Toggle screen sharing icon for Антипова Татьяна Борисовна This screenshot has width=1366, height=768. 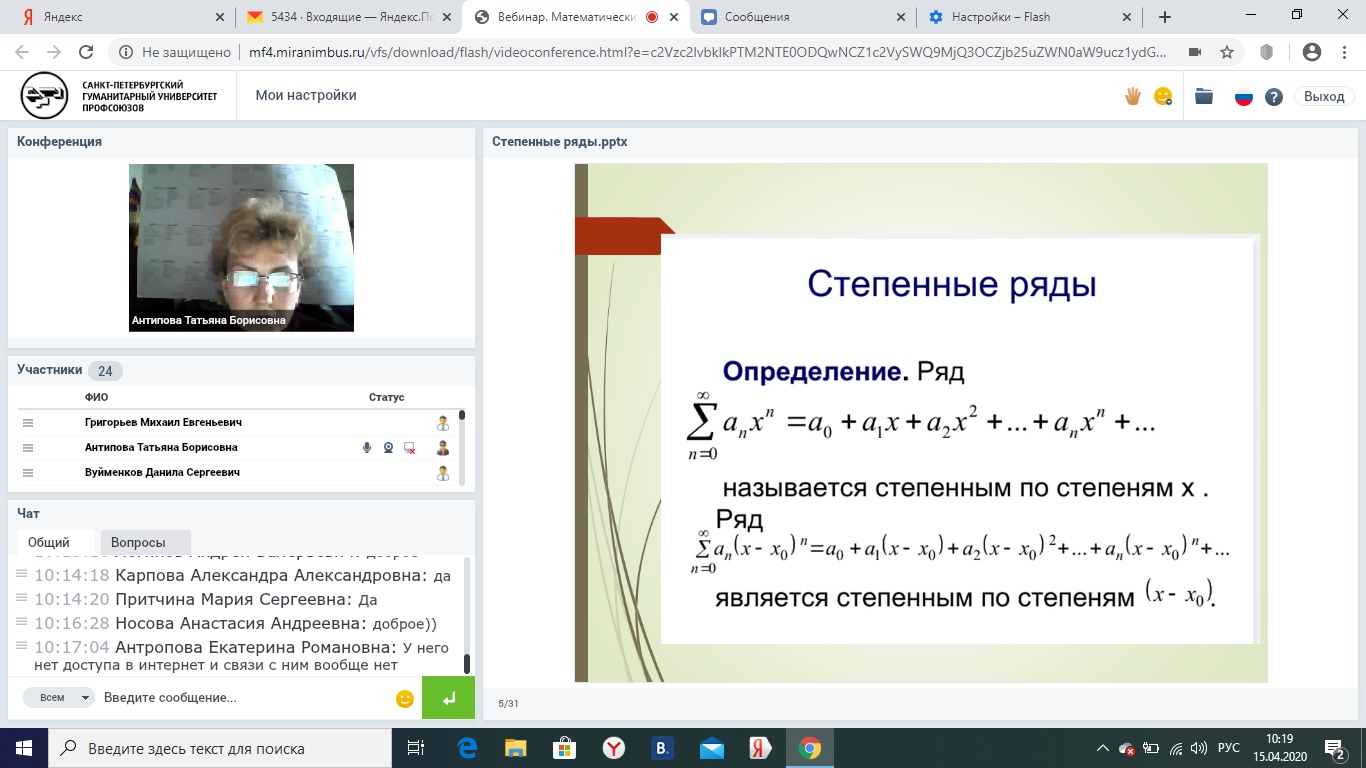click(410, 448)
